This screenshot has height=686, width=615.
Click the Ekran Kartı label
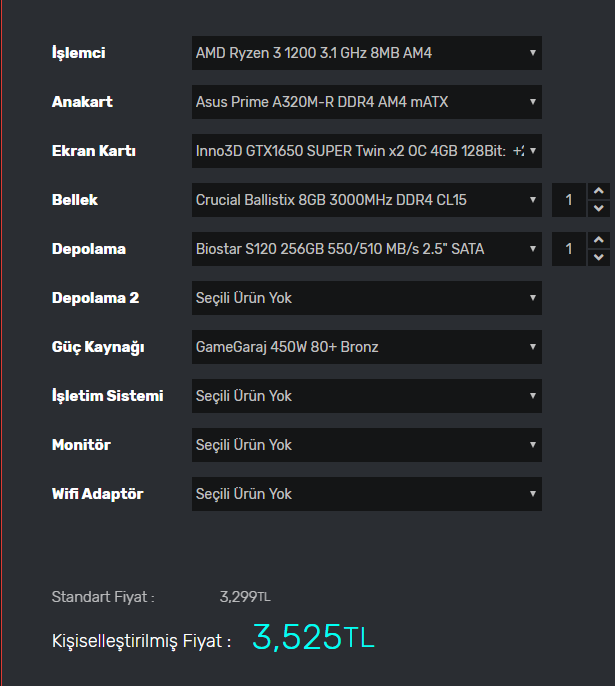[x=94, y=151]
